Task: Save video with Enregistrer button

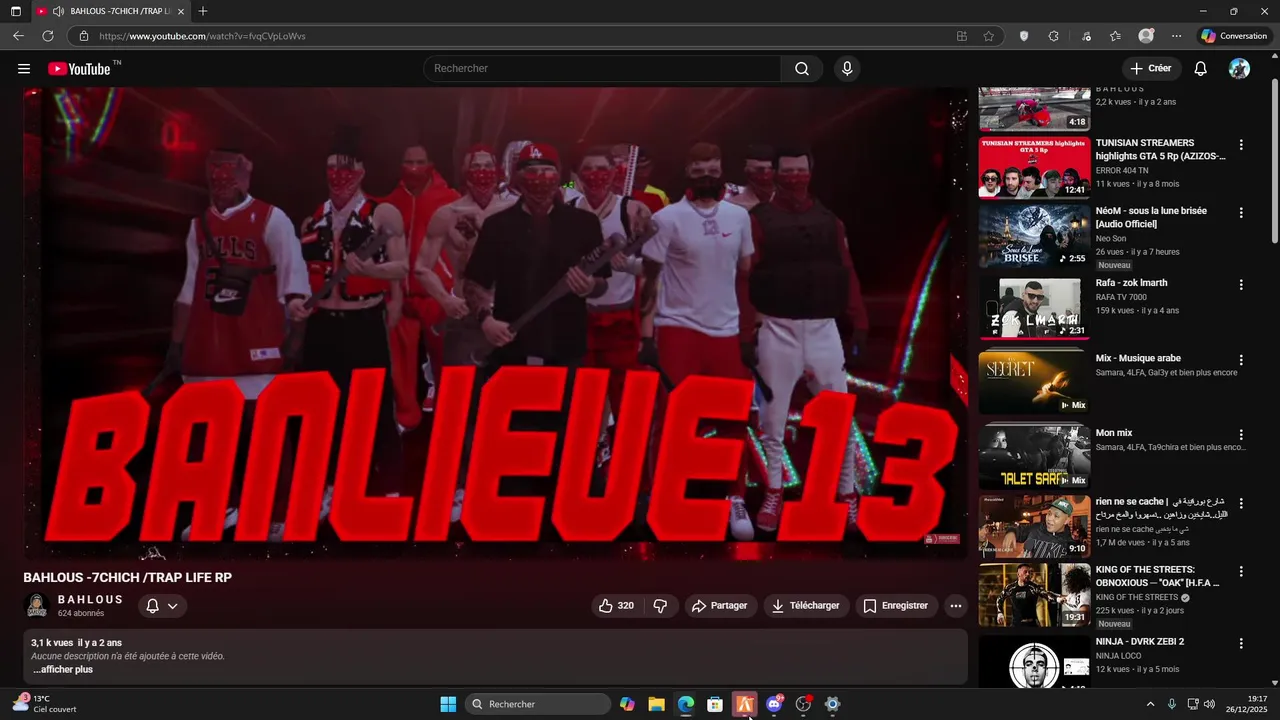Action: (896, 606)
